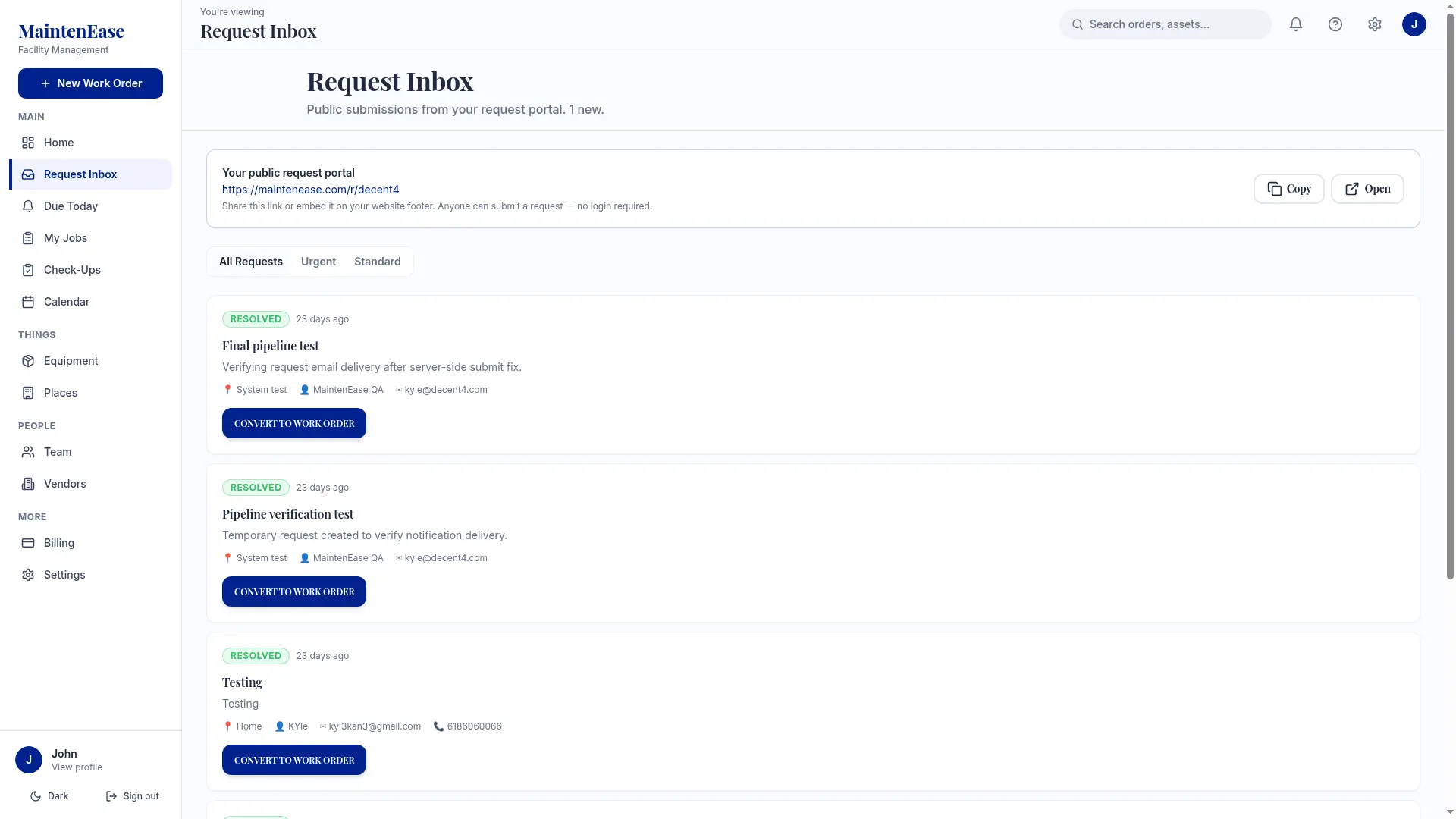Click the My Jobs clipboard icon
This screenshot has width=1456, height=819.
coord(28,238)
